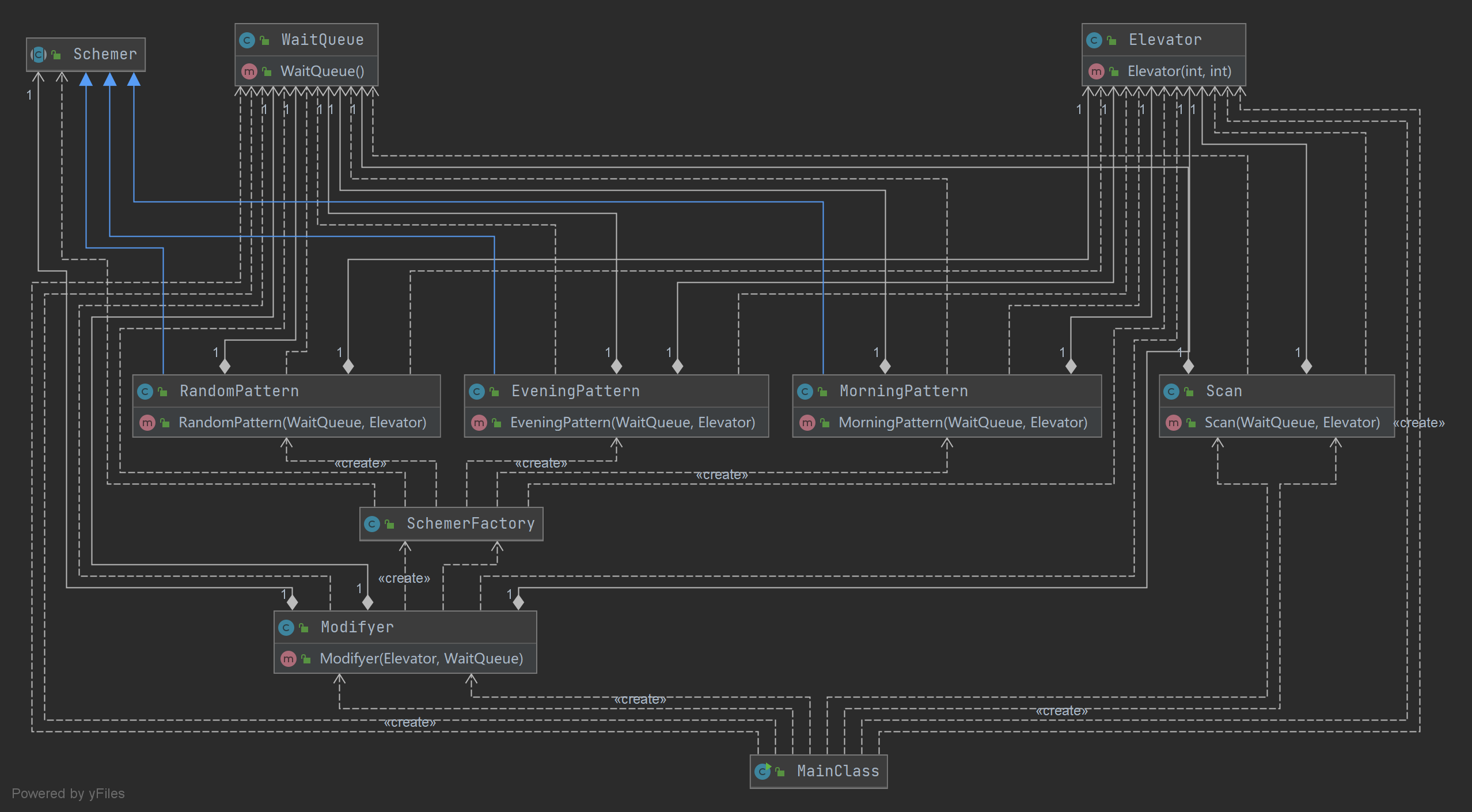Click the method icon beside WaitQueue()
1472x812 pixels.
point(249,71)
